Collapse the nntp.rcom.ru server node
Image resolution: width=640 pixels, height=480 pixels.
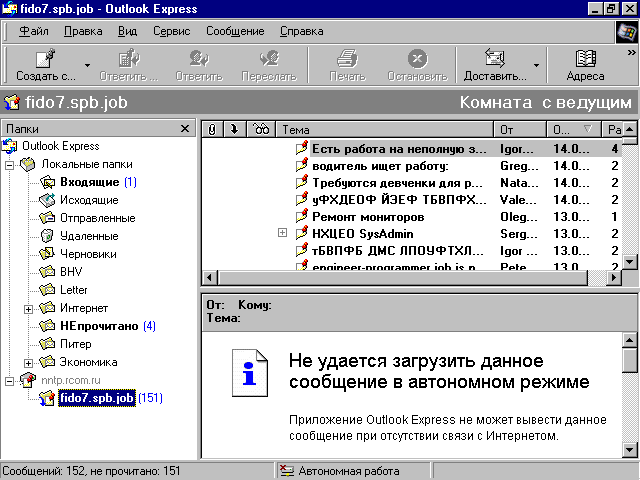tap(9, 381)
